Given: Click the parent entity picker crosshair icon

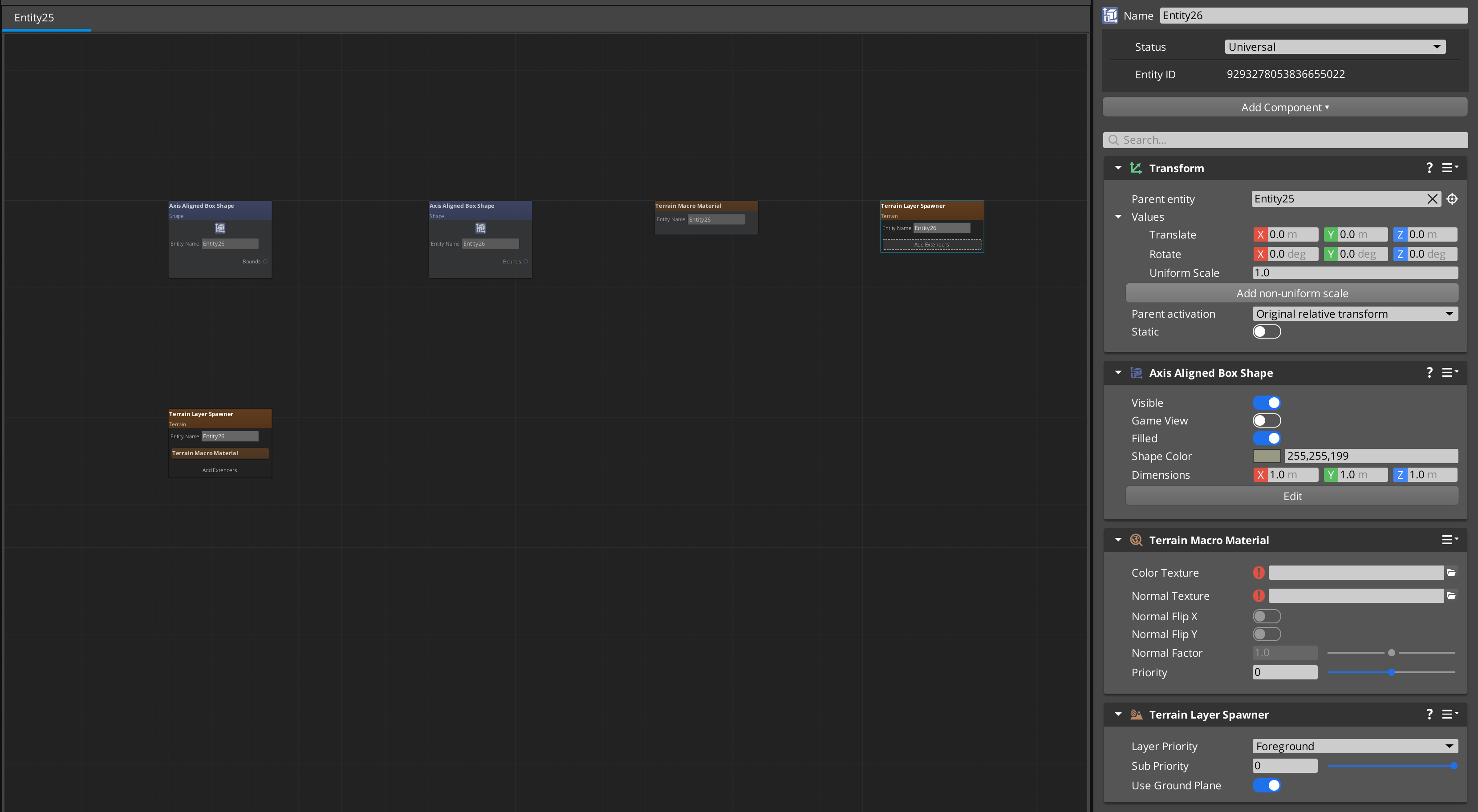Looking at the screenshot, I should click(x=1453, y=198).
